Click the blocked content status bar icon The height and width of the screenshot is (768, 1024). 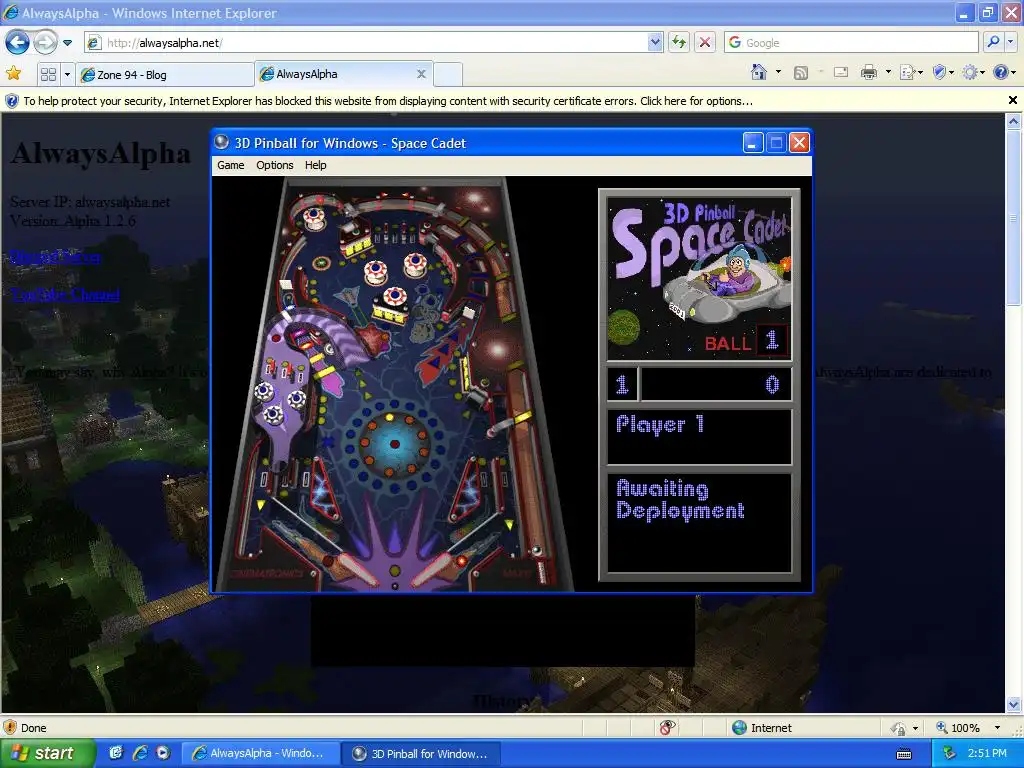pyautogui.click(x=666, y=728)
